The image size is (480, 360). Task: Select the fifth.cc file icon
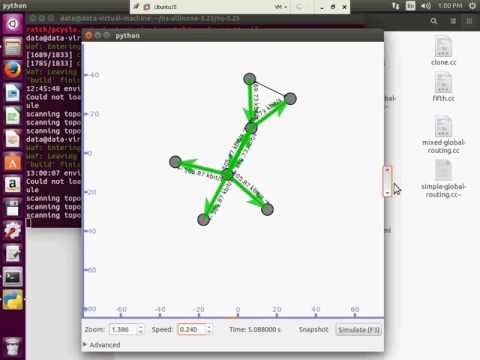click(x=443, y=83)
